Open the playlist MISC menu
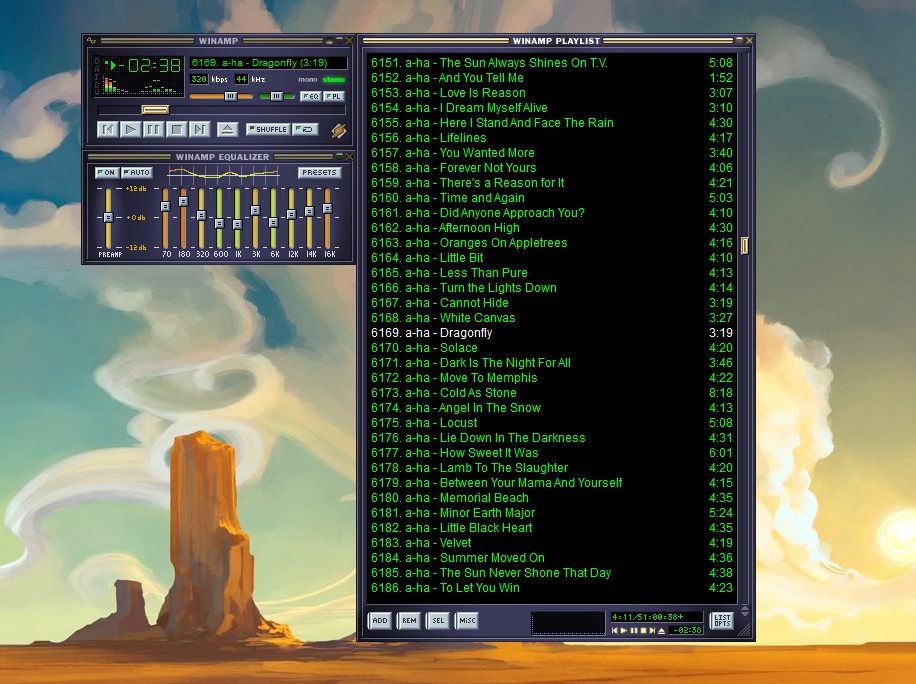Image resolution: width=916 pixels, height=684 pixels. (x=467, y=620)
